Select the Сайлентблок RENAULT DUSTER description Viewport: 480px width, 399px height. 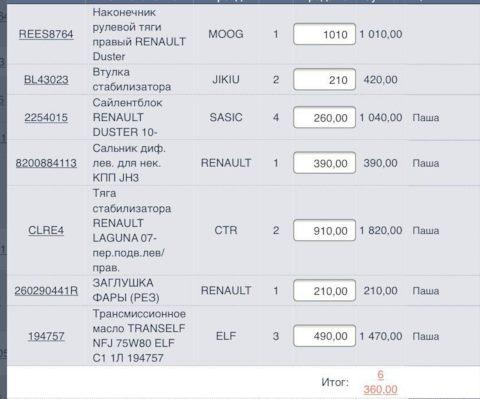pyautogui.click(x=127, y=117)
